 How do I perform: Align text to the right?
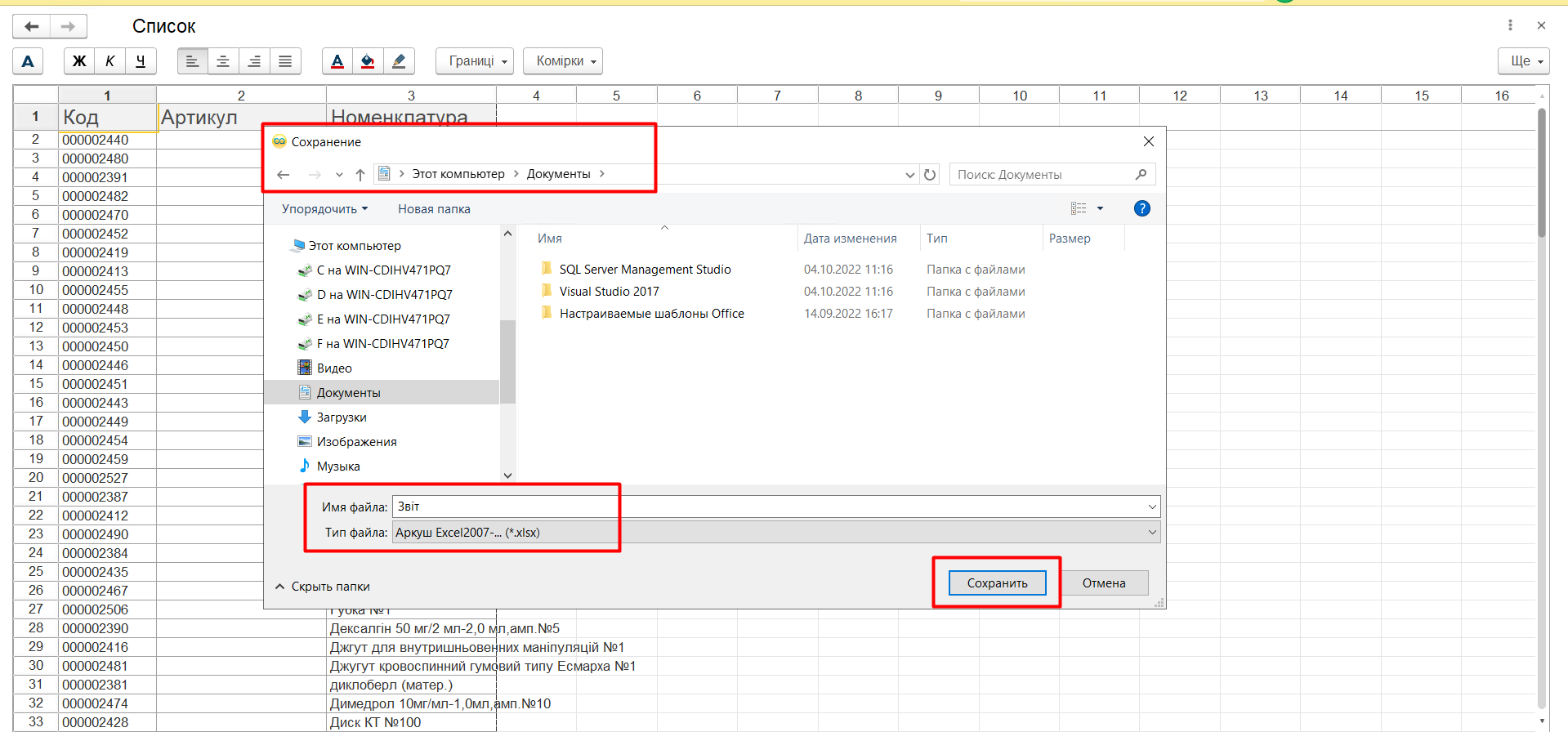pyautogui.click(x=254, y=61)
